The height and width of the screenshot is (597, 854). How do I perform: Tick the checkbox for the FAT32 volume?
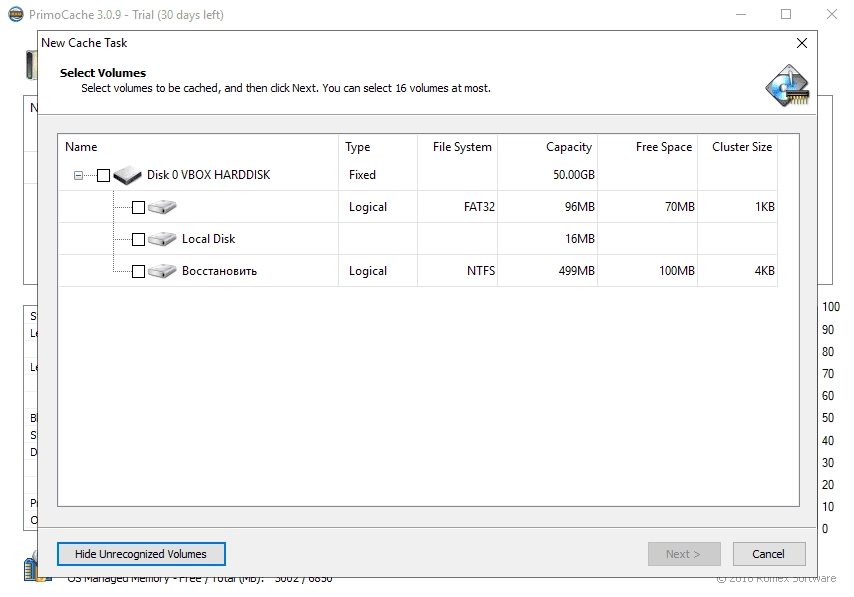(x=138, y=208)
